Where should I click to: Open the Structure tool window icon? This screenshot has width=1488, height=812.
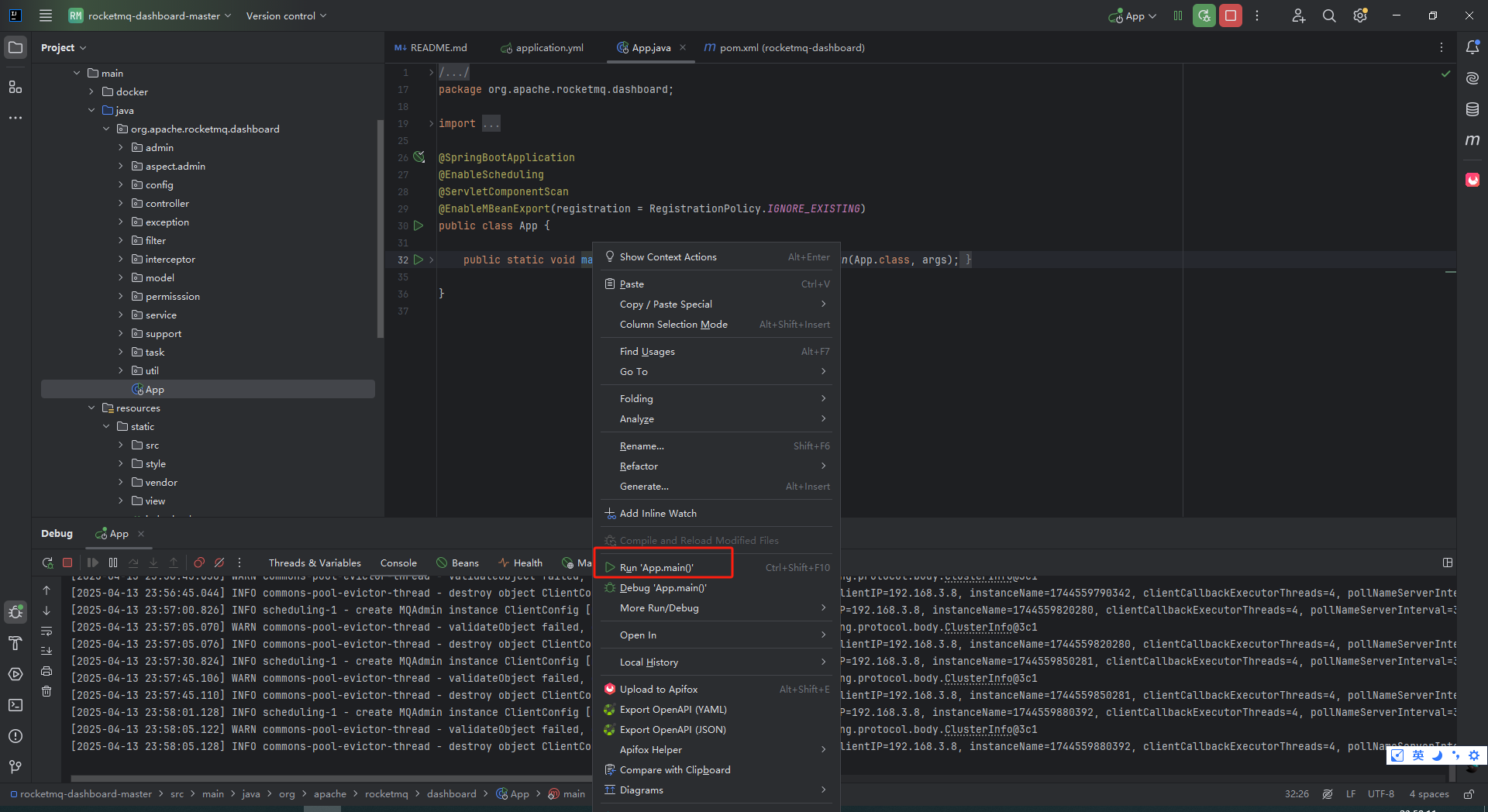15,87
